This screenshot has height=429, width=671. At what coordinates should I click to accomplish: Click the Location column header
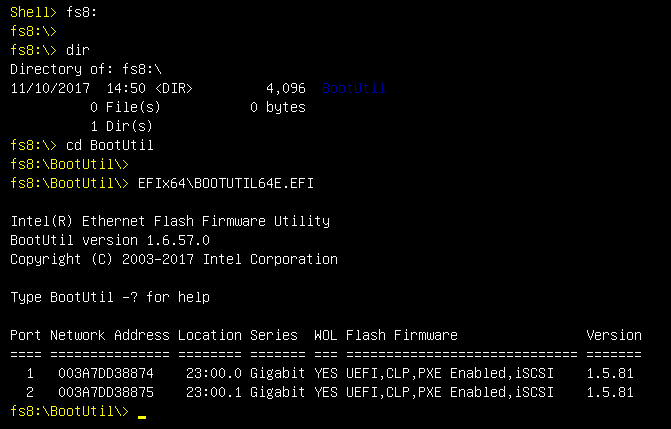coord(210,335)
